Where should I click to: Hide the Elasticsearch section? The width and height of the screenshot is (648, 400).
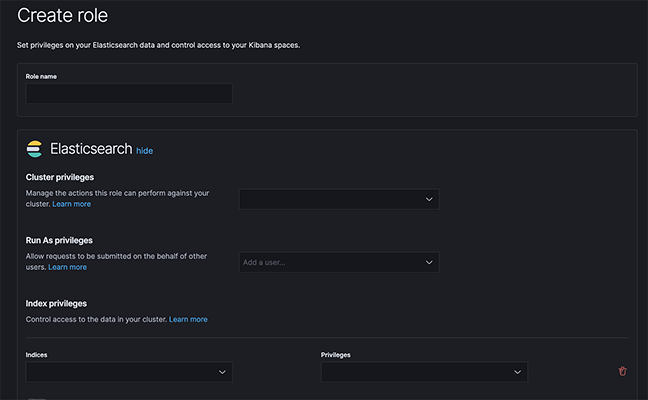pos(145,151)
